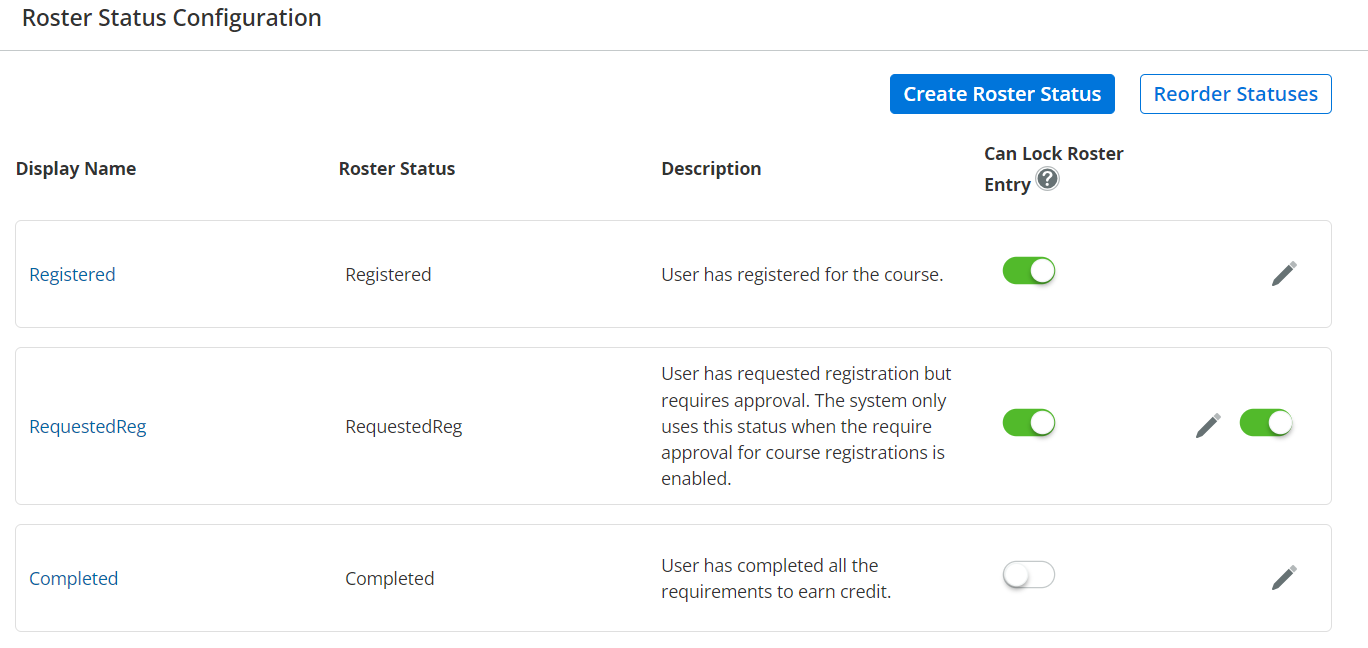The height and width of the screenshot is (648, 1368).
Task: Disable roster lock toggle for Registered row
Action: 1029,271
